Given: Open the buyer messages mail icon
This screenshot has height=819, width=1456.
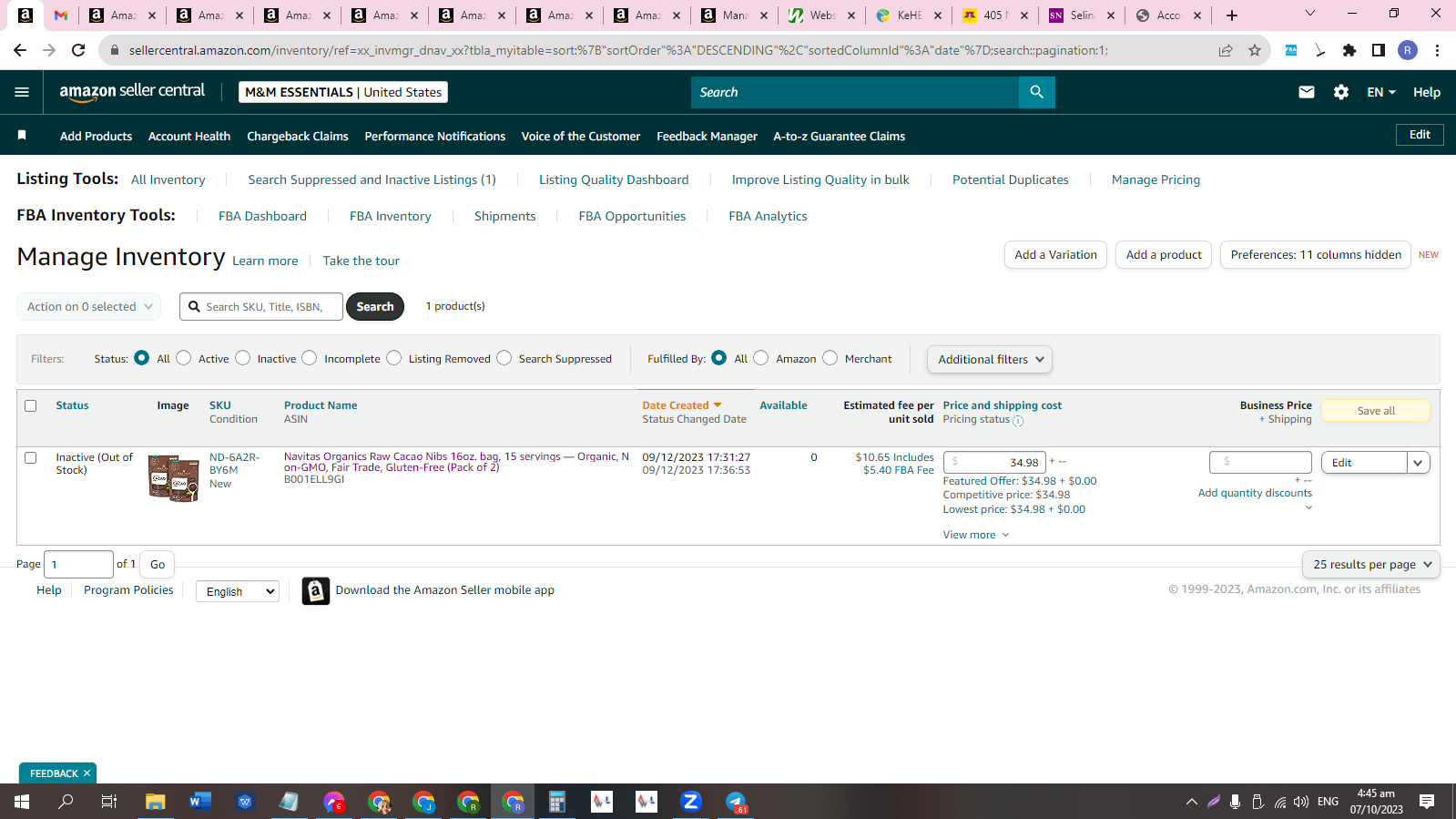Looking at the screenshot, I should pyautogui.click(x=1306, y=92).
